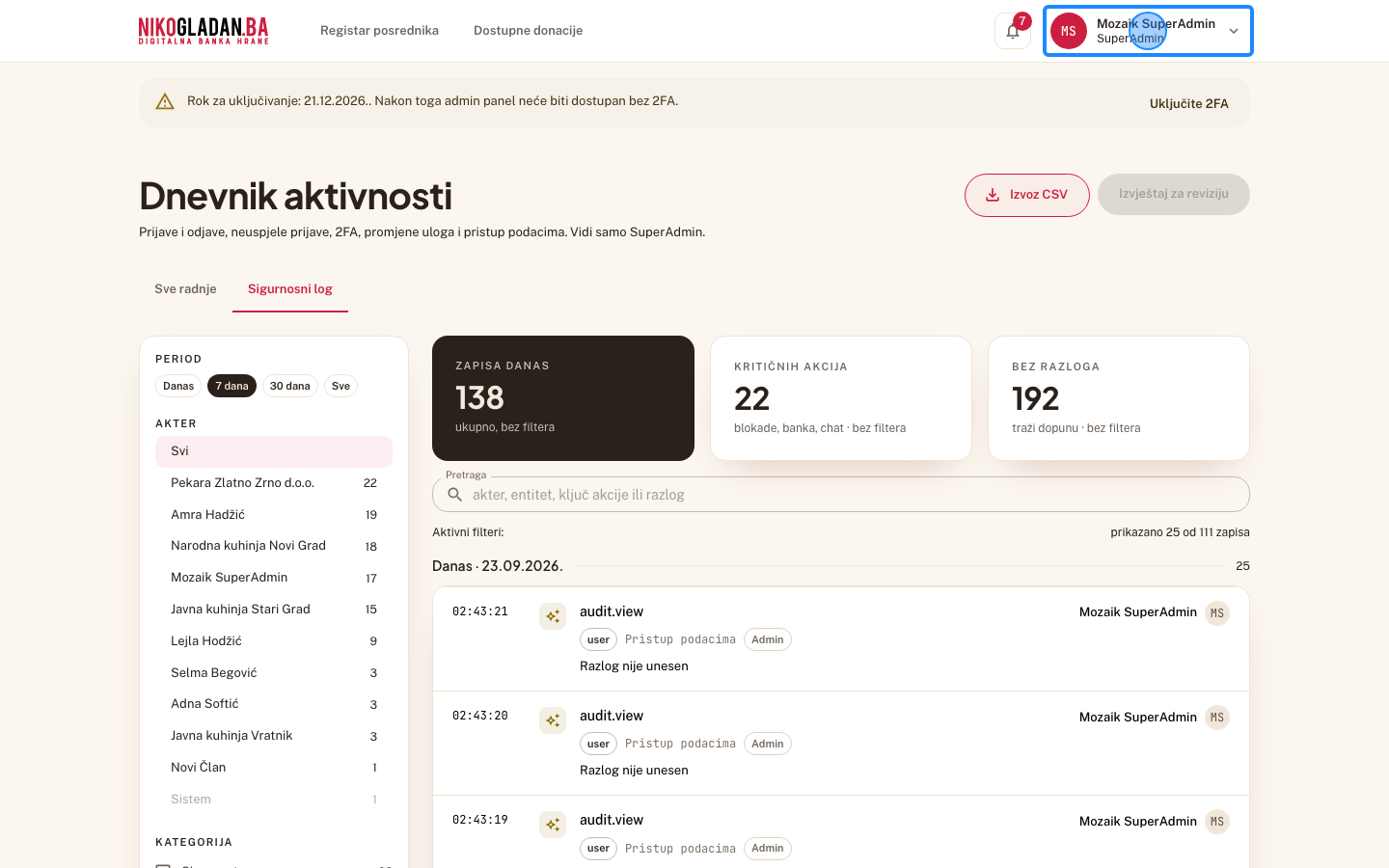Click audit.view title at 02:43:20

click(612, 716)
